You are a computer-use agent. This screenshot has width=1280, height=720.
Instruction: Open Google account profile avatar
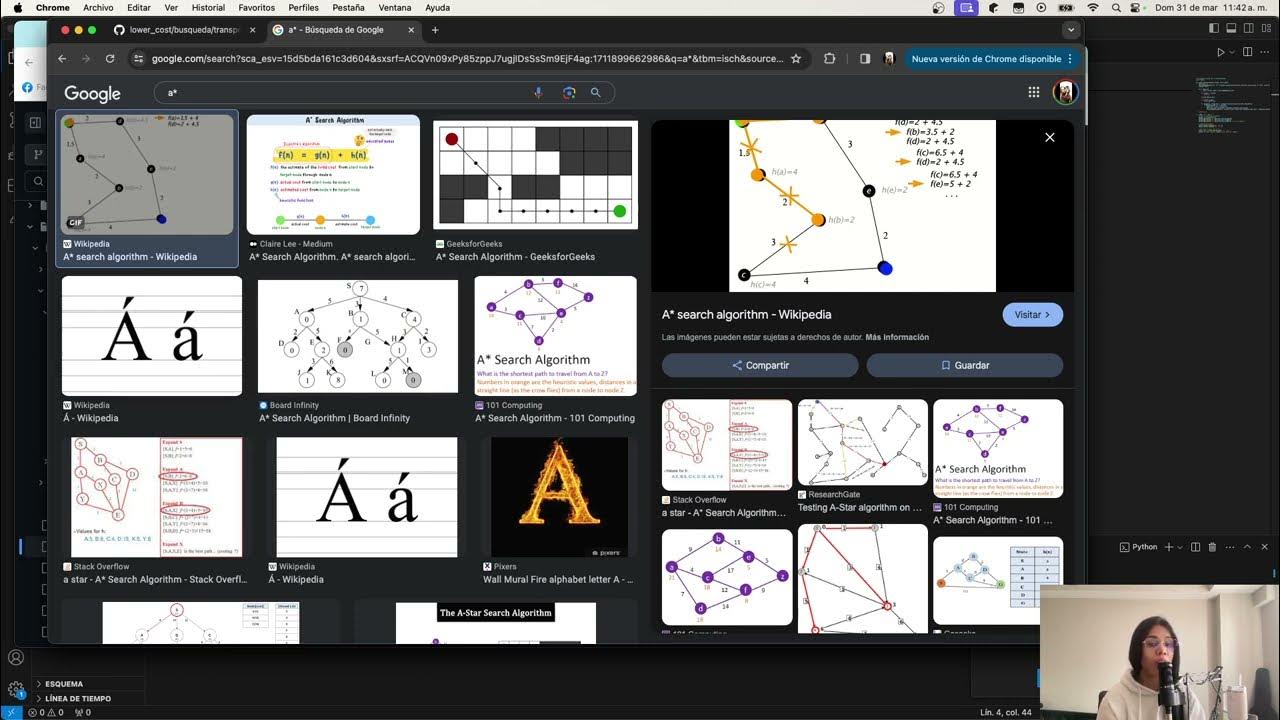(x=1065, y=92)
